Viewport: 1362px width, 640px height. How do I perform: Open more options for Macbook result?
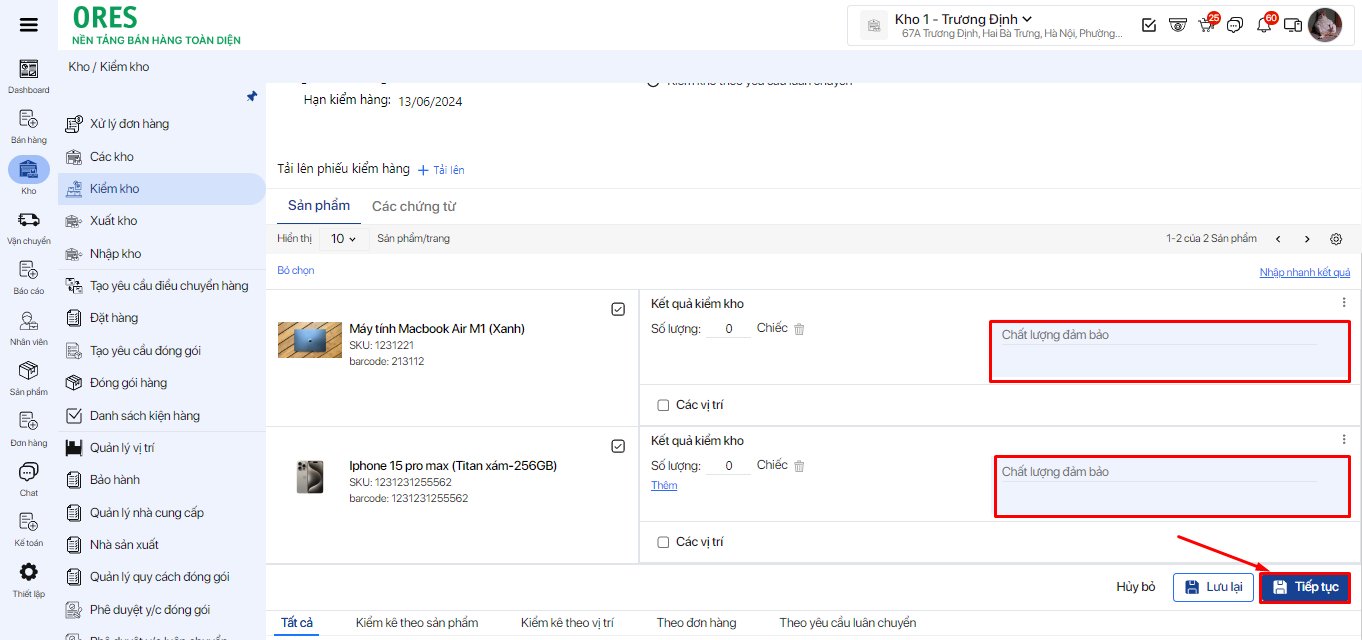pyautogui.click(x=1343, y=302)
